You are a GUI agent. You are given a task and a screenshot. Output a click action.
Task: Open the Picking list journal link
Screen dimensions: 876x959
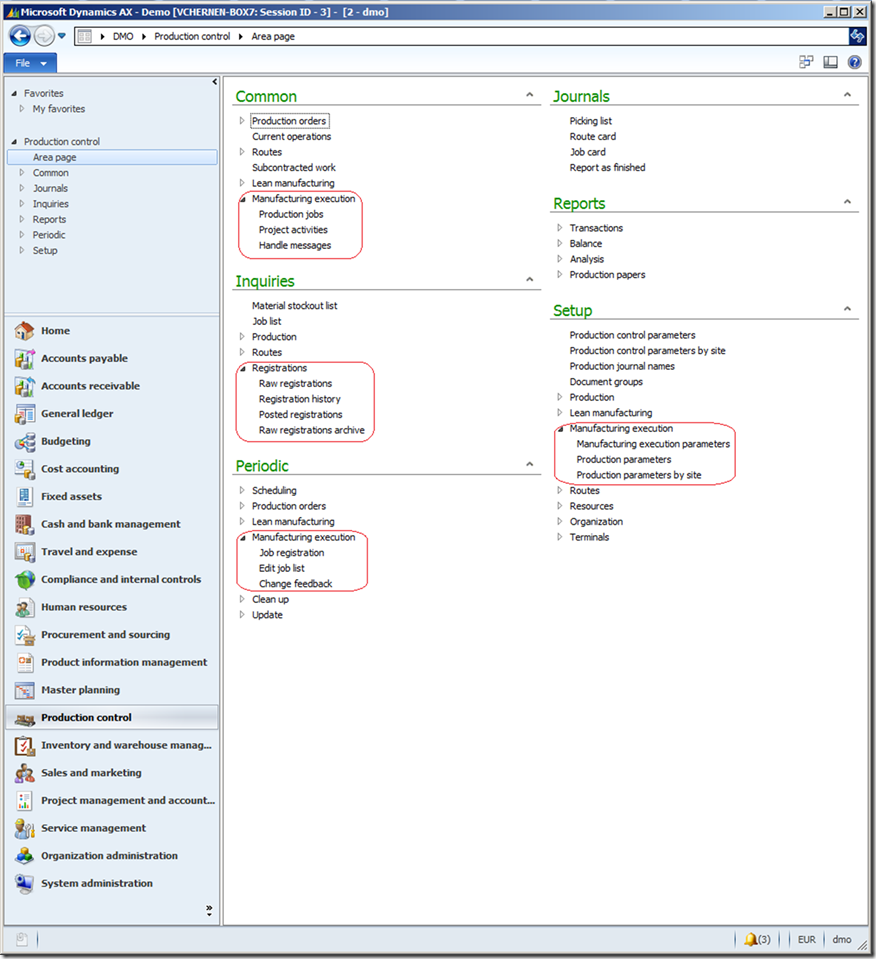tap(590, 121)
